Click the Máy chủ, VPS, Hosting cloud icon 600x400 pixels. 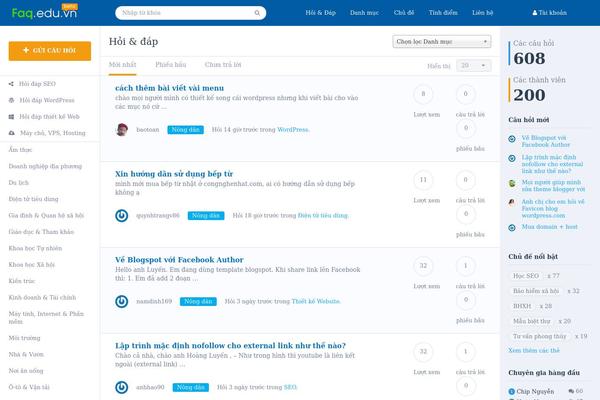point(11,133)
